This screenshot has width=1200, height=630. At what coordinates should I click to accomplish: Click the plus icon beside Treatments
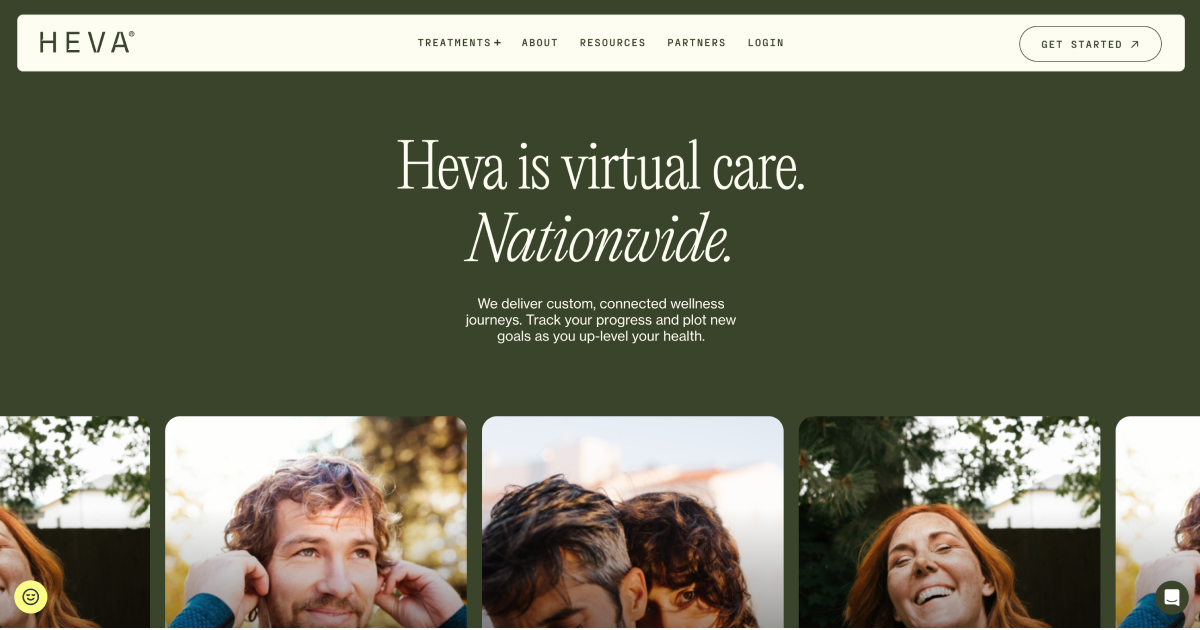point(497,43)
